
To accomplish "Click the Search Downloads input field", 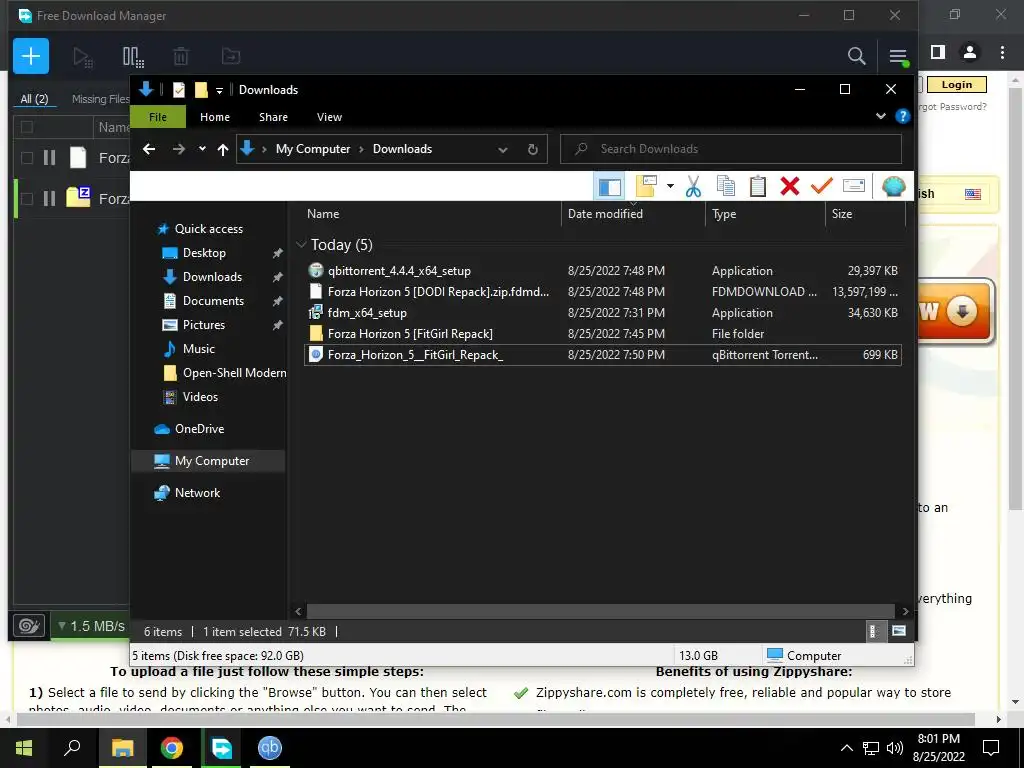I will 731,149.
